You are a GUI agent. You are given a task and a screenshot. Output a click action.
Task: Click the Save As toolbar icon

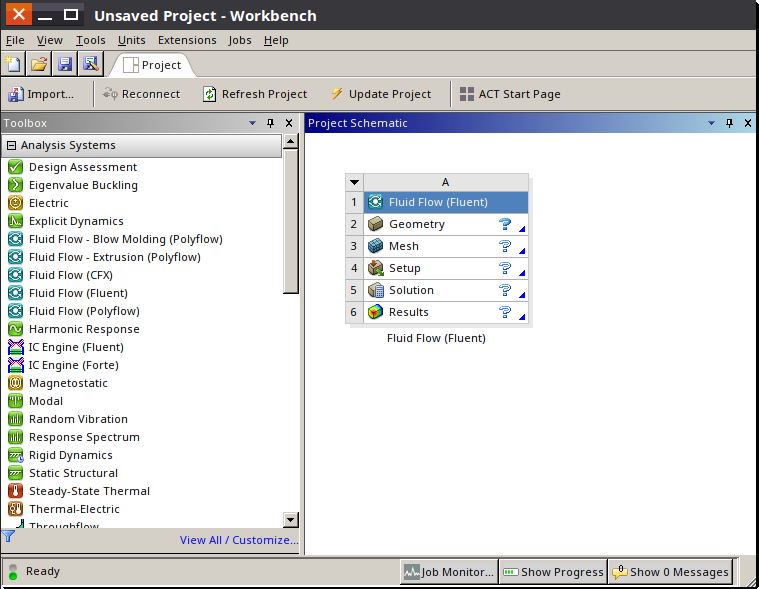point(91,64)
